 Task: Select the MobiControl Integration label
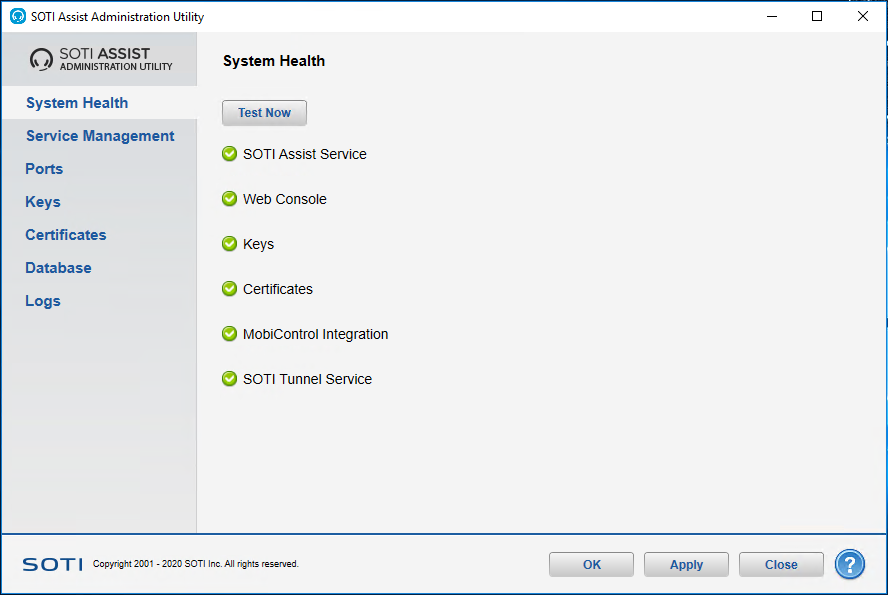[x=315, y=334]
